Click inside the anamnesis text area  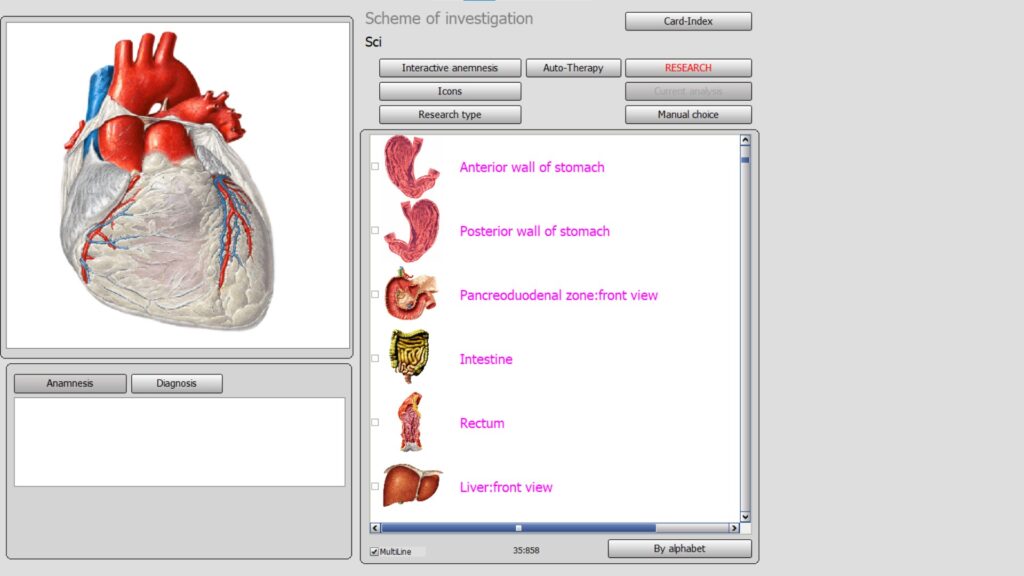point(179,442)
